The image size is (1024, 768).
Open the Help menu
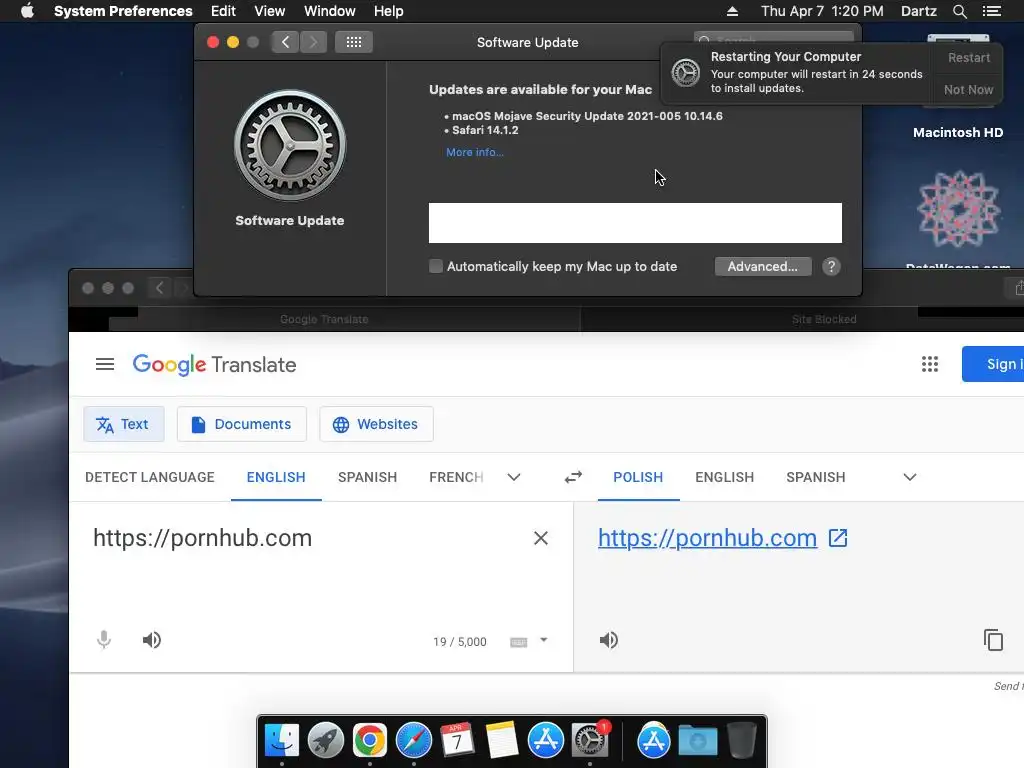(x=389, y=11)
